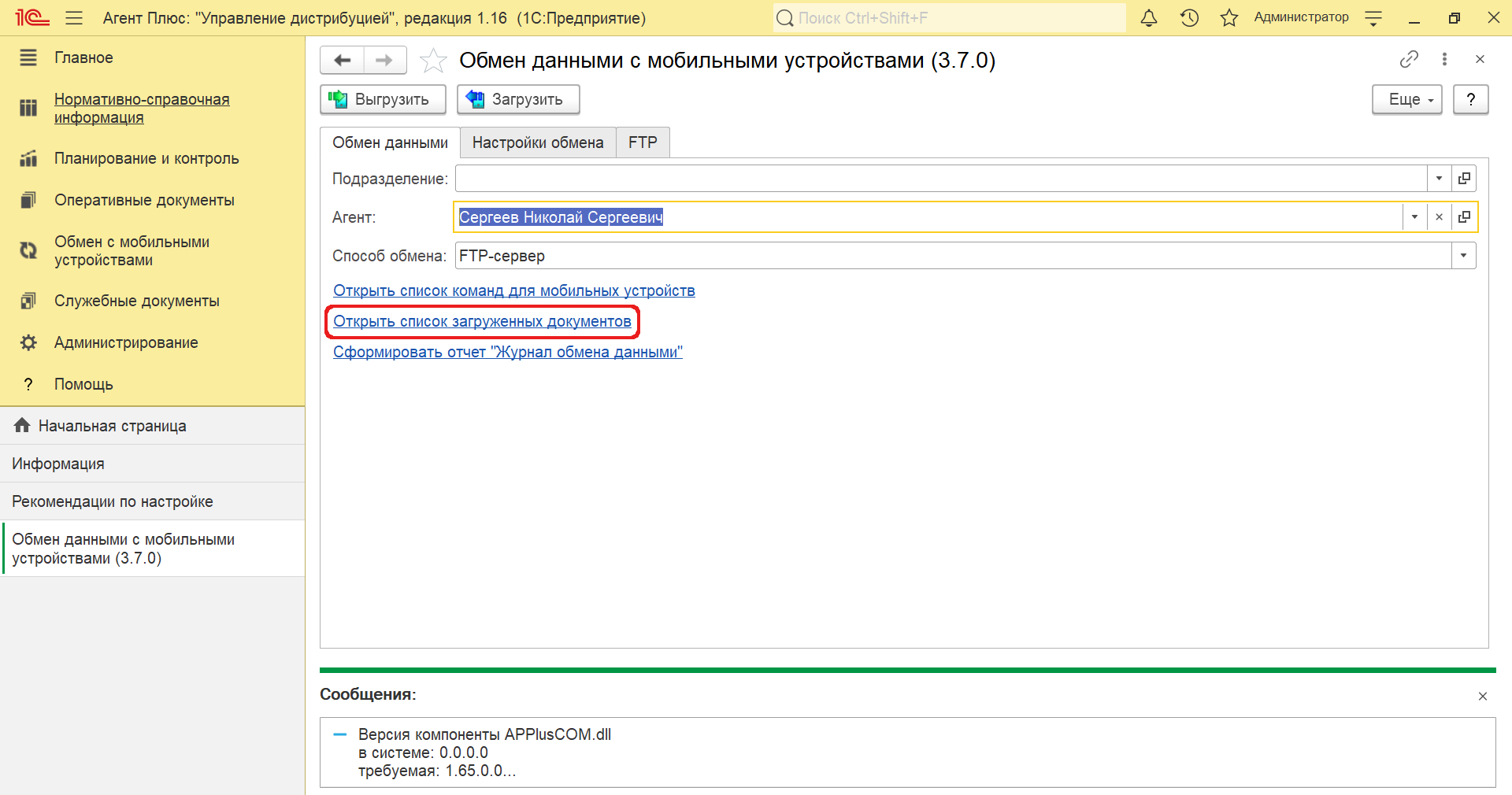Generate Журнал обмена данными report link
The image size is (1512, 795).
(508, 352)
